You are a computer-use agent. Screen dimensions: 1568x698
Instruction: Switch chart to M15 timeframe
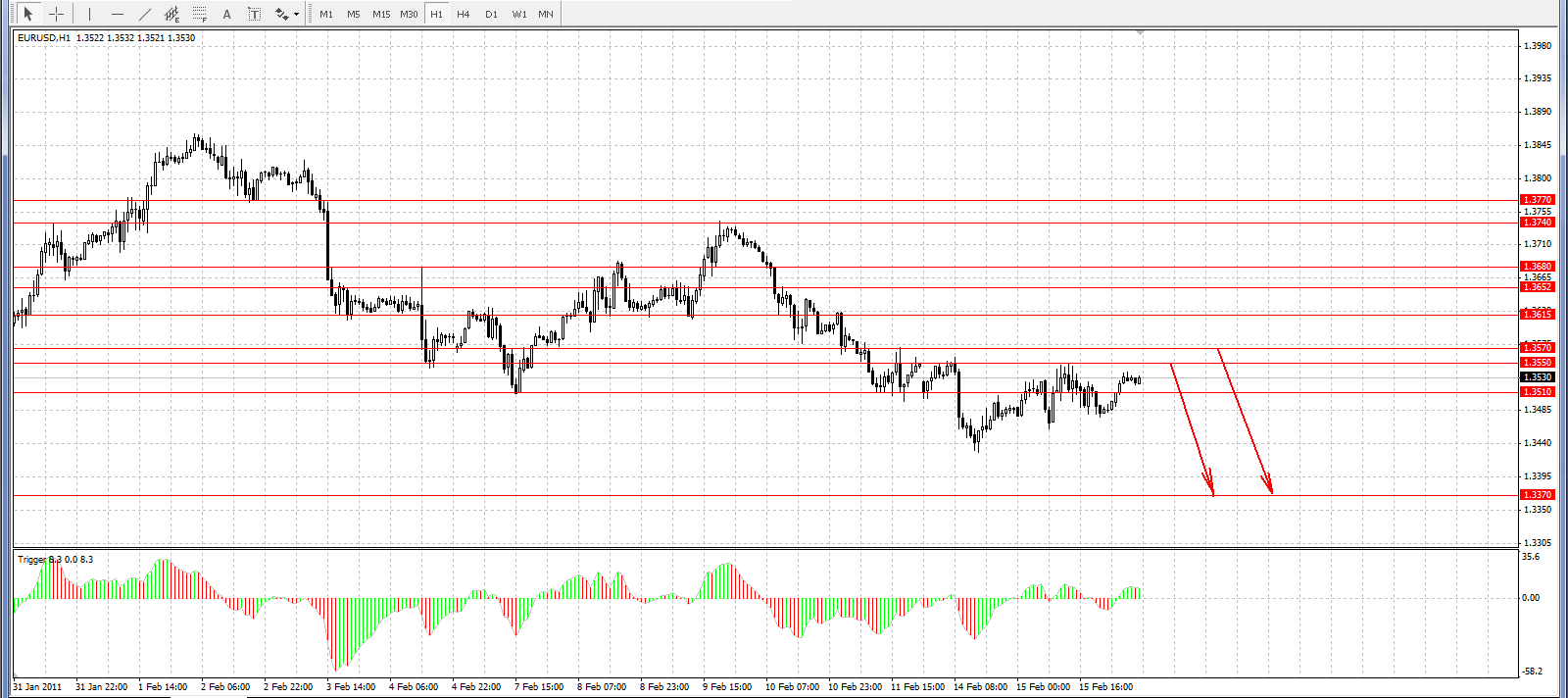pos(381,14)
